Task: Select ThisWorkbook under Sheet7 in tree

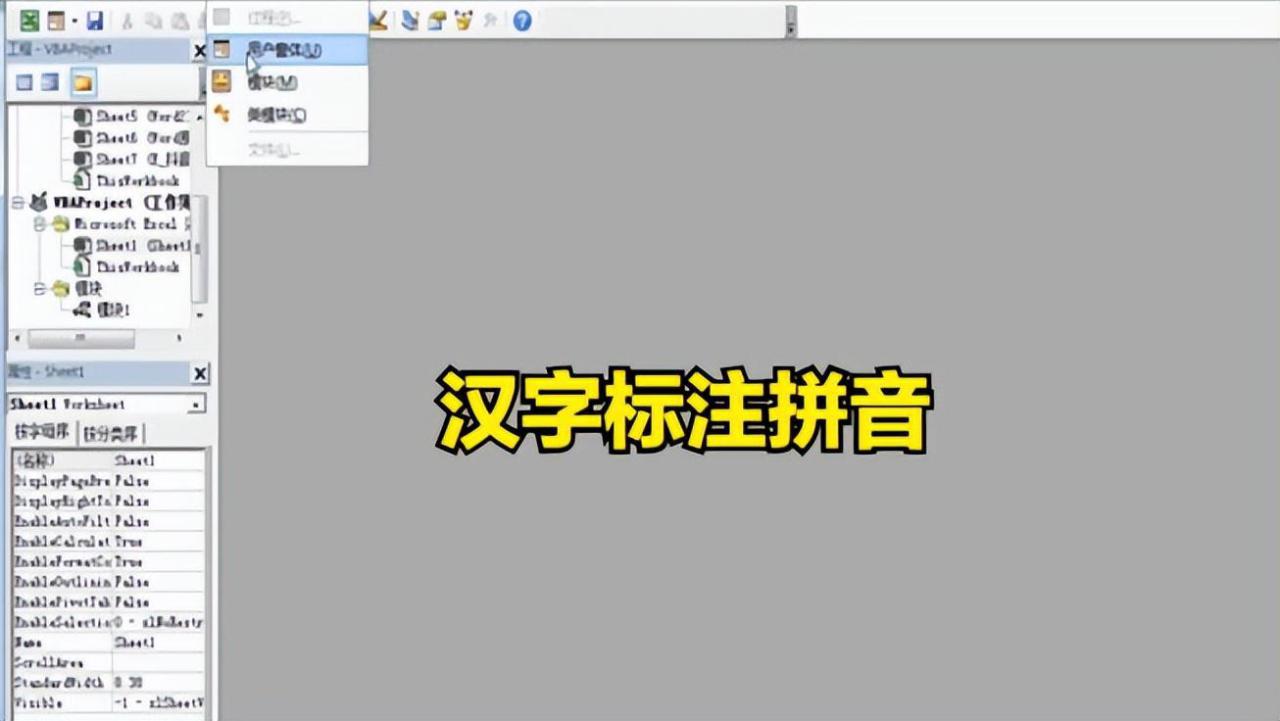Action: click(127, 181)
